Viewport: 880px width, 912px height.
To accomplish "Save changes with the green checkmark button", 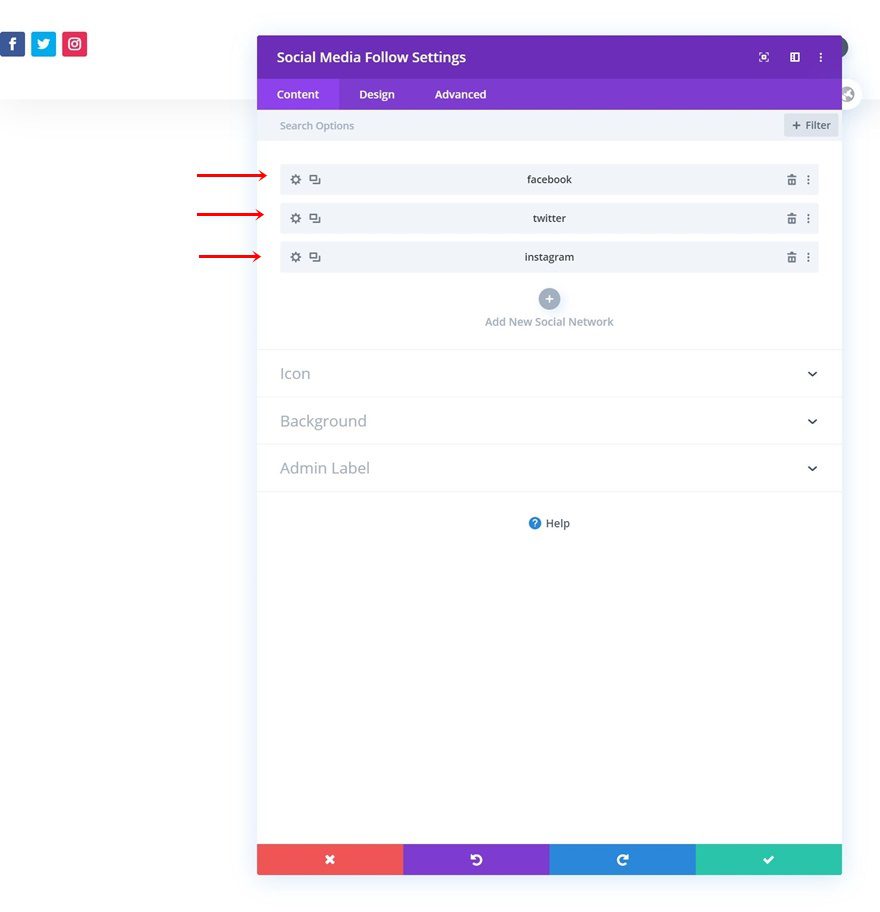I will tap(768, 859).
